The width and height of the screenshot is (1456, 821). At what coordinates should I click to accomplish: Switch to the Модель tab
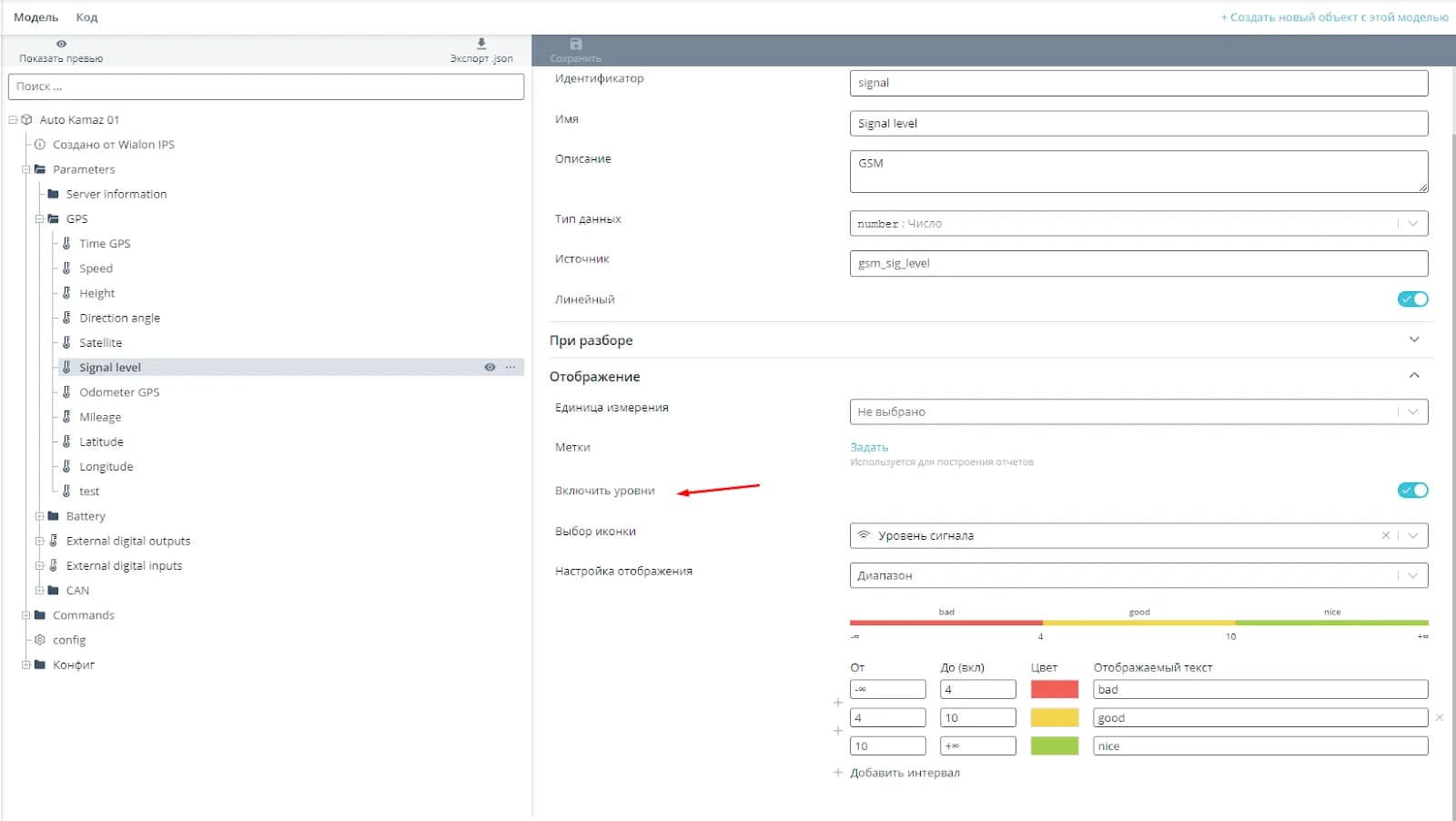click(x=35, y=17)
